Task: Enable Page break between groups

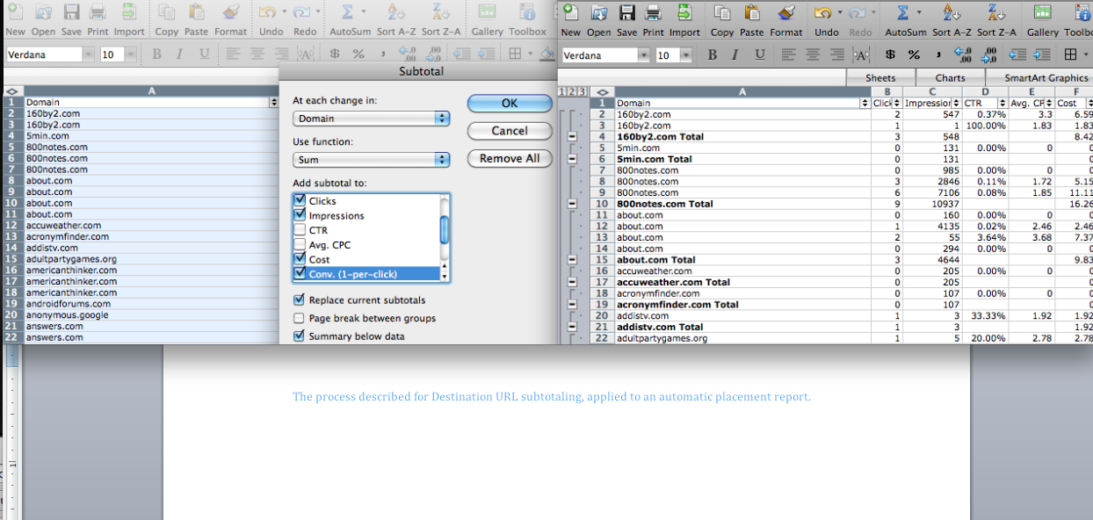Action: [x=299, y=318]
